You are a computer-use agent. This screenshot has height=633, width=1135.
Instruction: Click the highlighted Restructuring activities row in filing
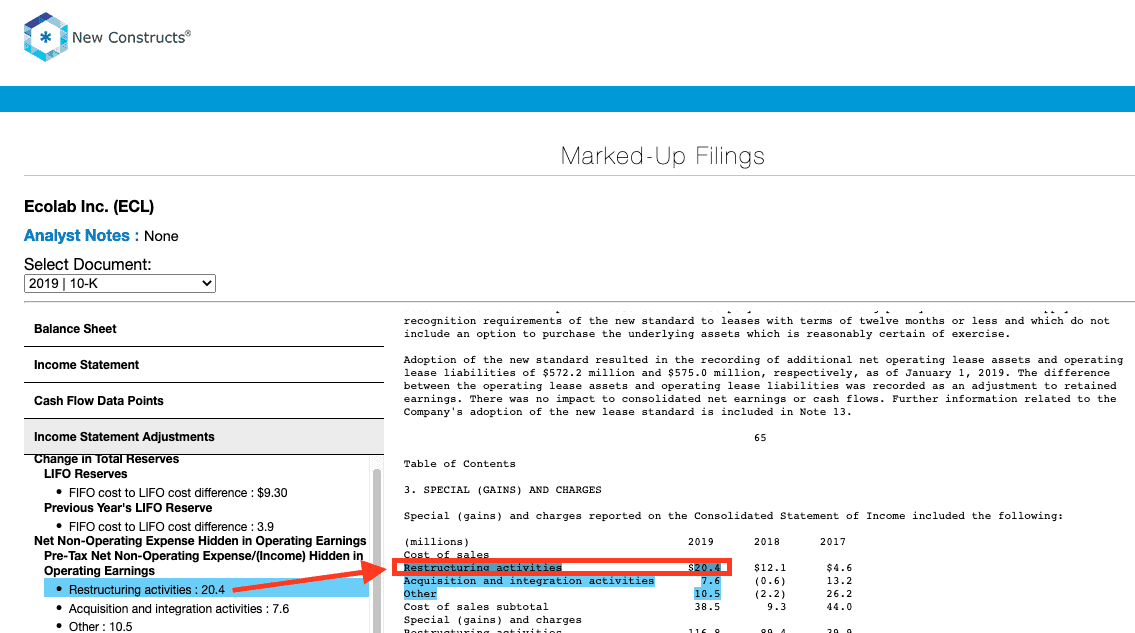click(562, 568)
